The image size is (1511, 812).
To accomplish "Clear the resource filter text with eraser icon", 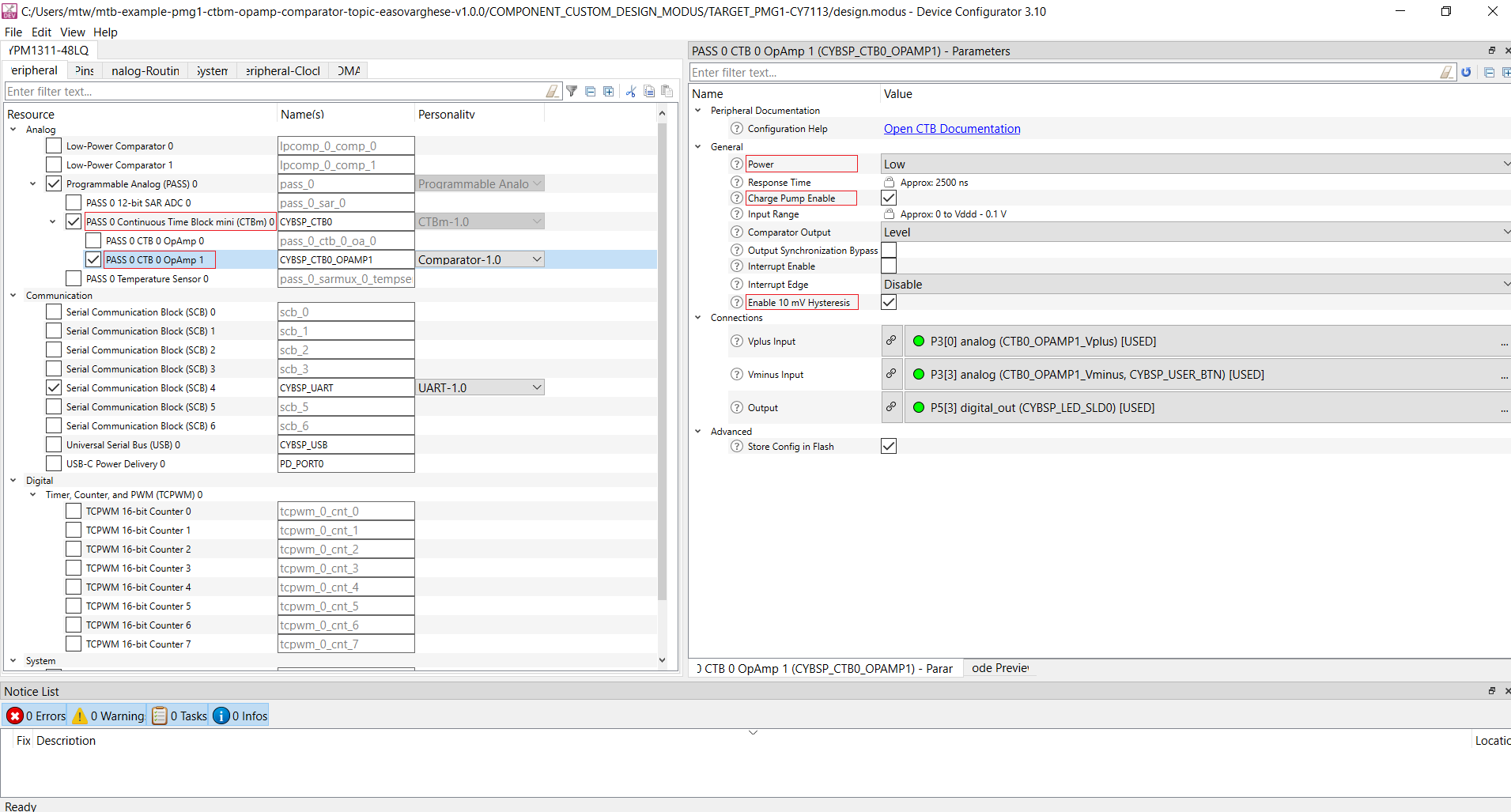I will pos(553,92).
